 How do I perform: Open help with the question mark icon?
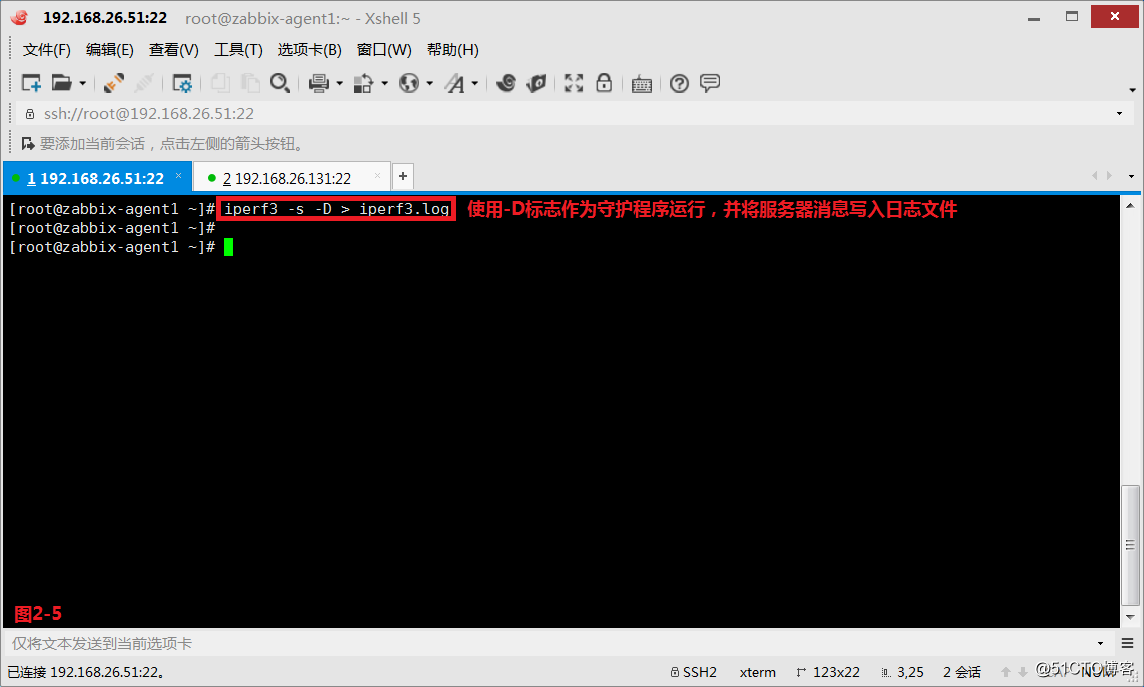click(679, 84)
